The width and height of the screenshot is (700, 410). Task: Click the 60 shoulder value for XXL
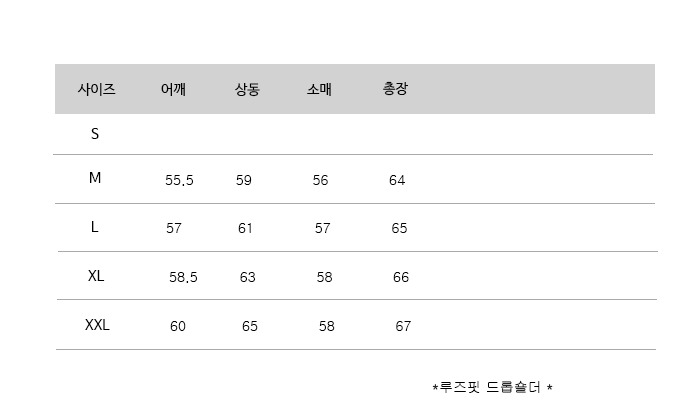pos(178,326)
